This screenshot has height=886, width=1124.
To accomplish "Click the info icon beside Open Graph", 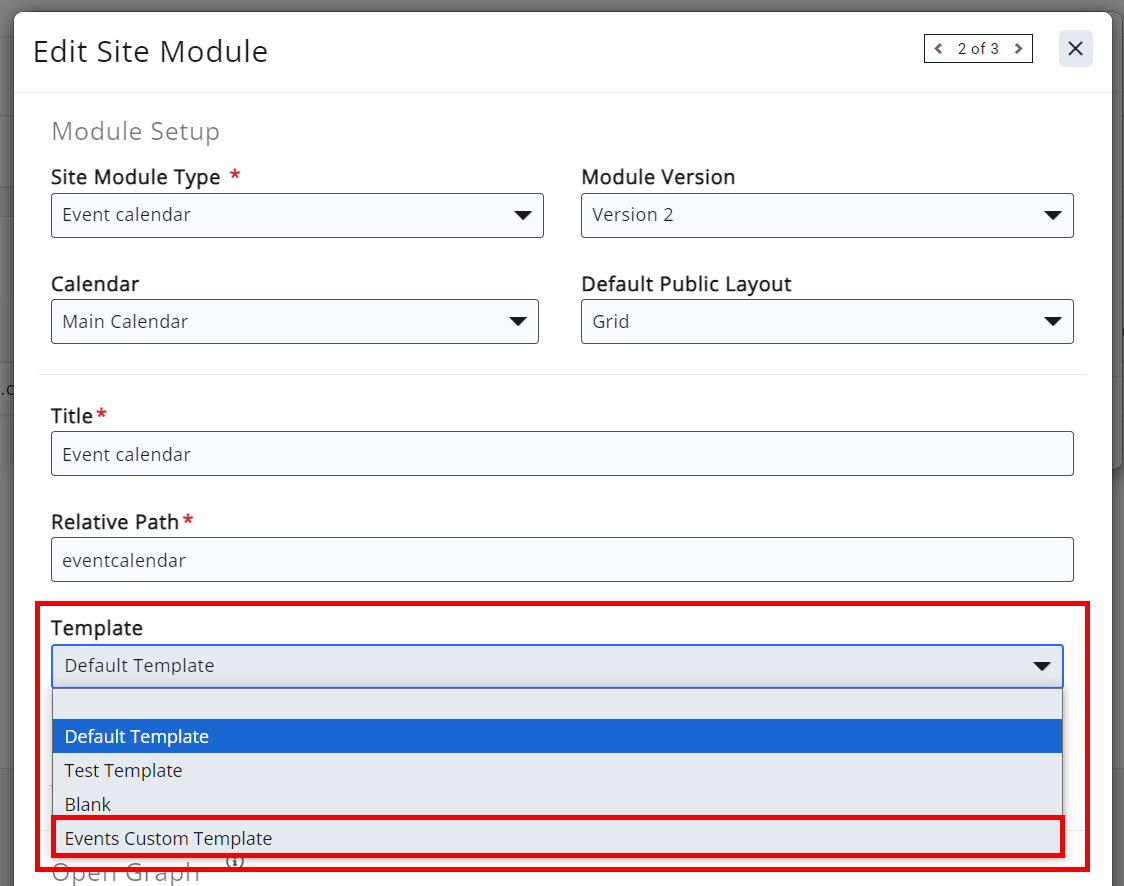I will coord(235,860).
